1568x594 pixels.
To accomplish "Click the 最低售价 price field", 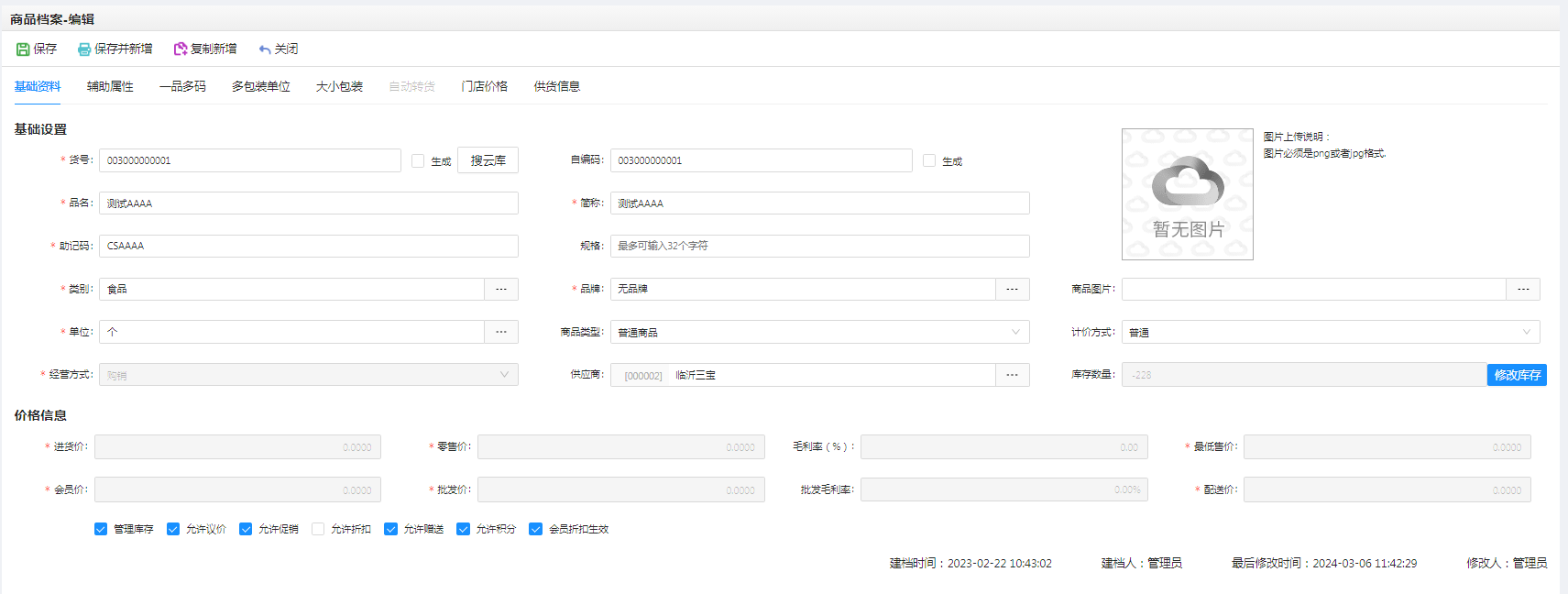I will point(1387,447).
